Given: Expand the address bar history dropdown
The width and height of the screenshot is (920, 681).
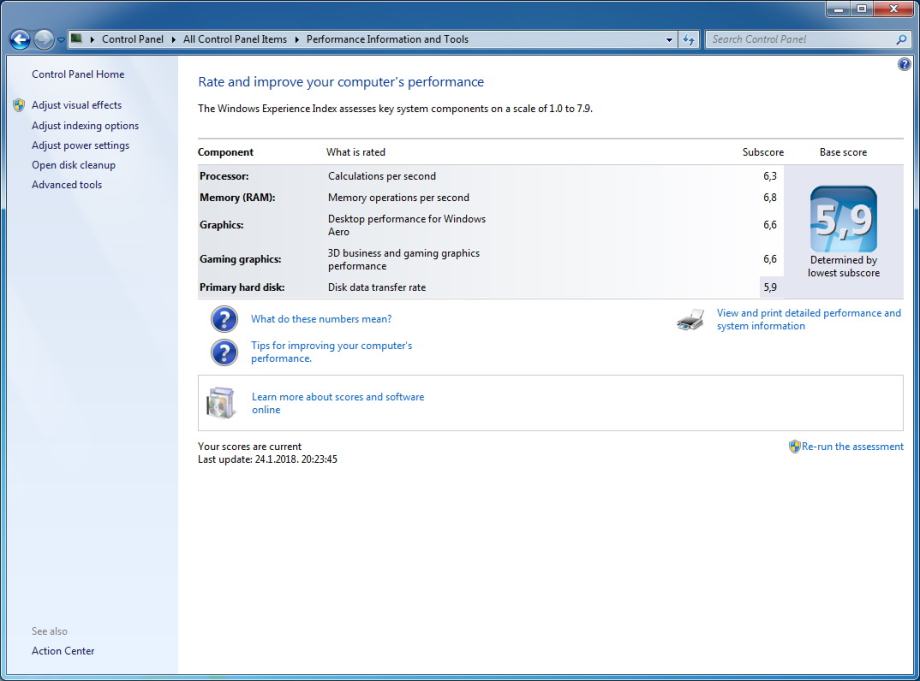Looking at the screenshot, I should pyautogui.click(x=669, y=40).
